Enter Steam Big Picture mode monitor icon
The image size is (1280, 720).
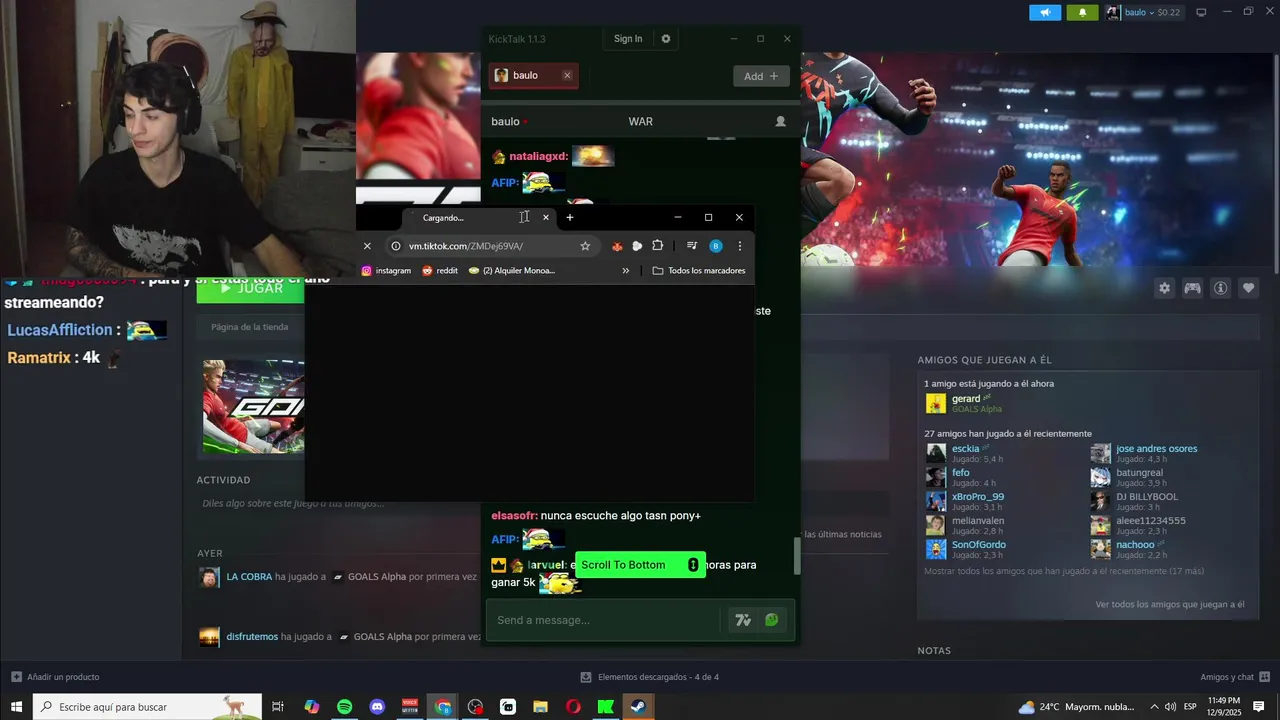pyautogui.click(x=1201, y=13)
